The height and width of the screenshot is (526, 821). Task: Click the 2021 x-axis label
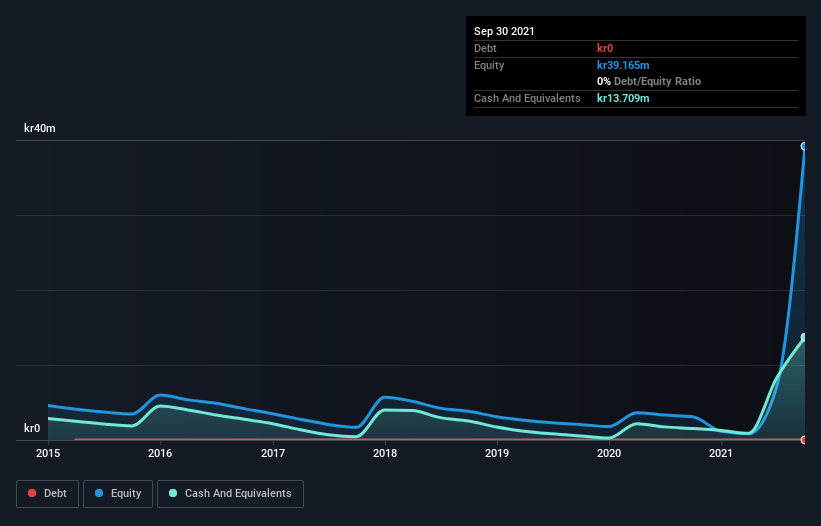tap(721, 453)
